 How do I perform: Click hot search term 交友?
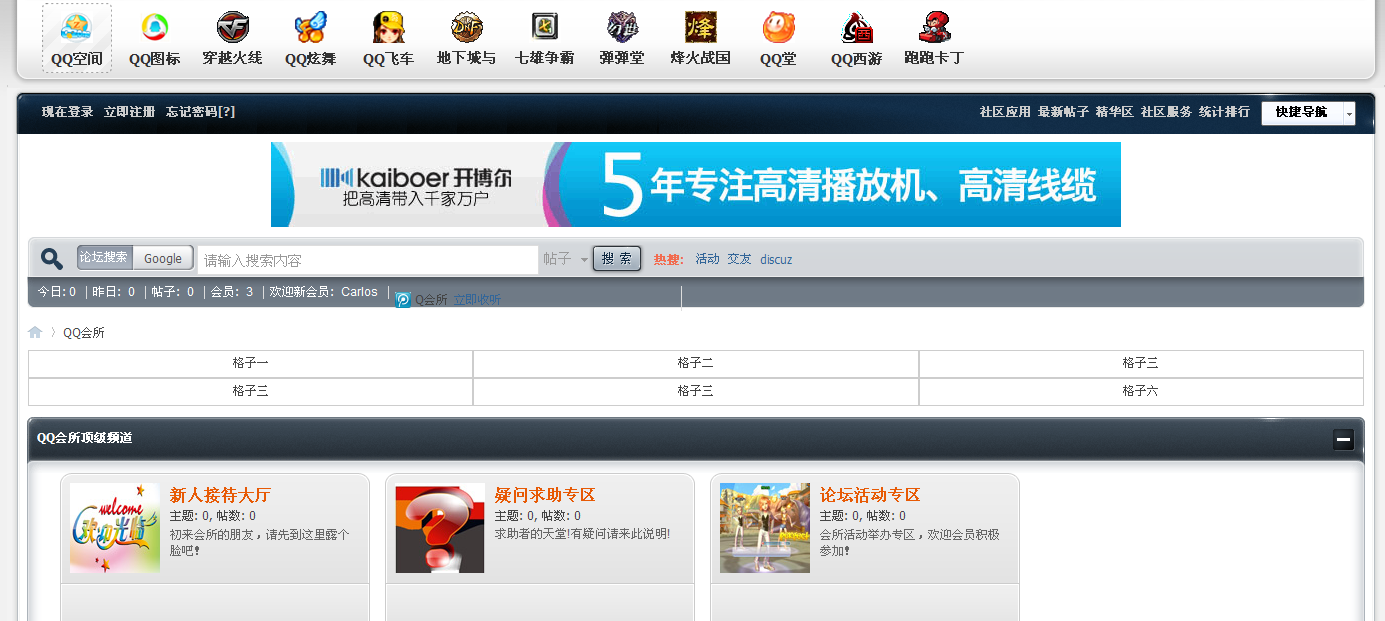739,259
